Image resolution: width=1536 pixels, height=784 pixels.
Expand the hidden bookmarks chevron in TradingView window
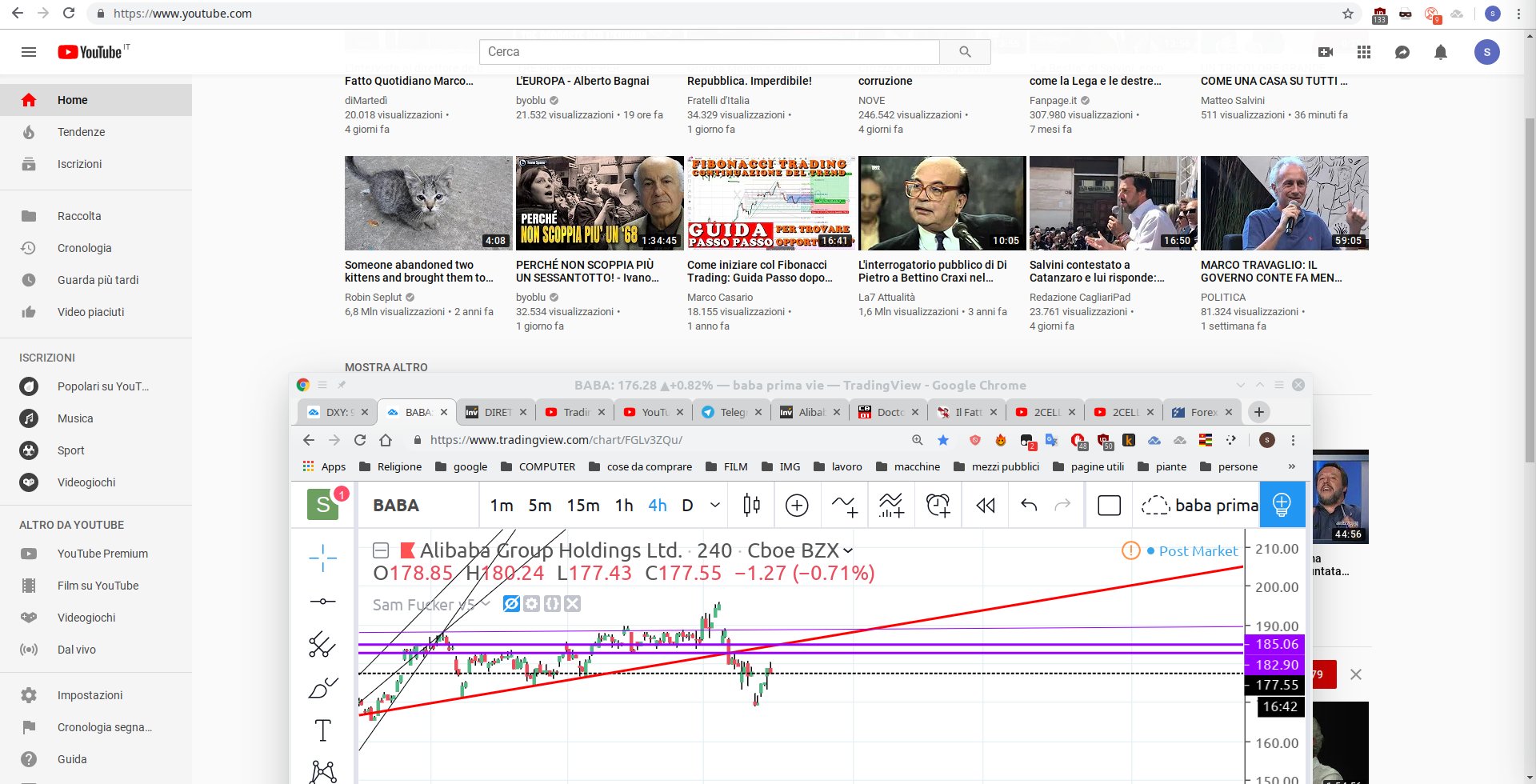pos(1291,466)
